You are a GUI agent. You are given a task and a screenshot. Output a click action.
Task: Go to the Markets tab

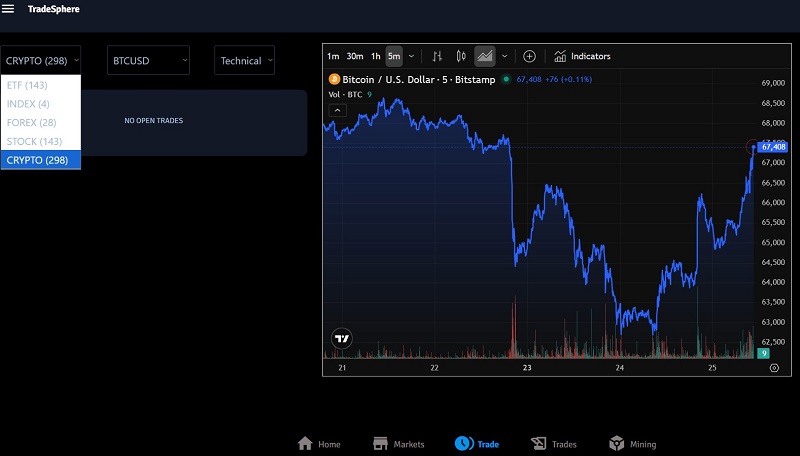pos(398,444)
